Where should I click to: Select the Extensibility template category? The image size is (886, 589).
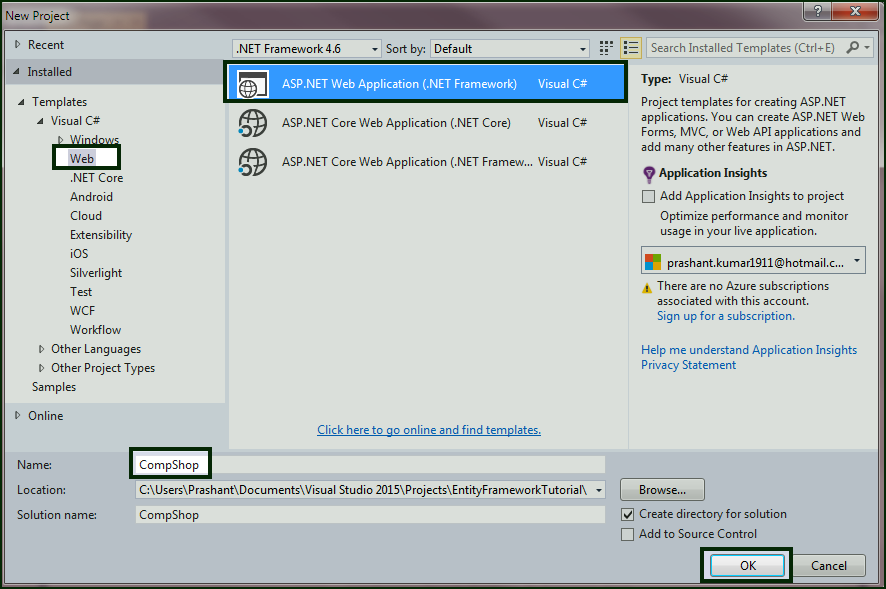pos(101,235)
